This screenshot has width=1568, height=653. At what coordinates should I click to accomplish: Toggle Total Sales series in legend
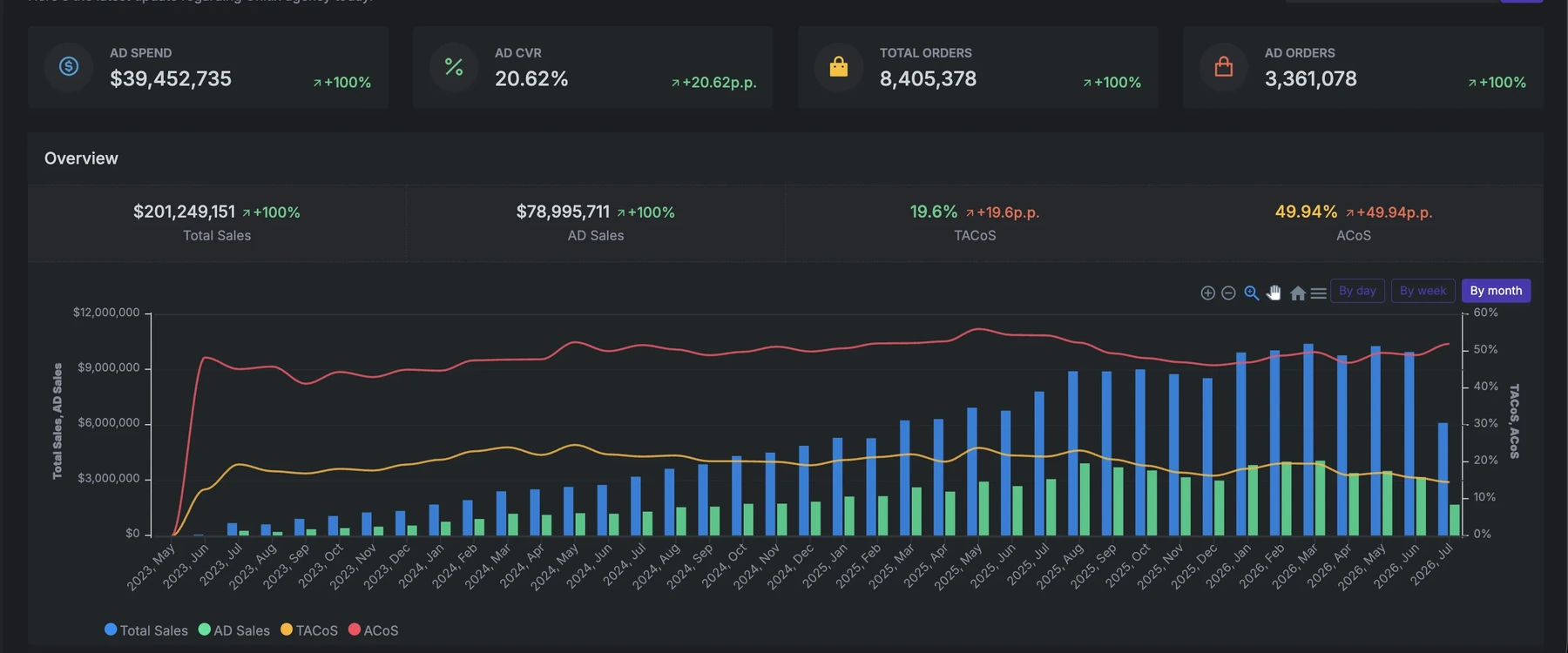[146, 629]
